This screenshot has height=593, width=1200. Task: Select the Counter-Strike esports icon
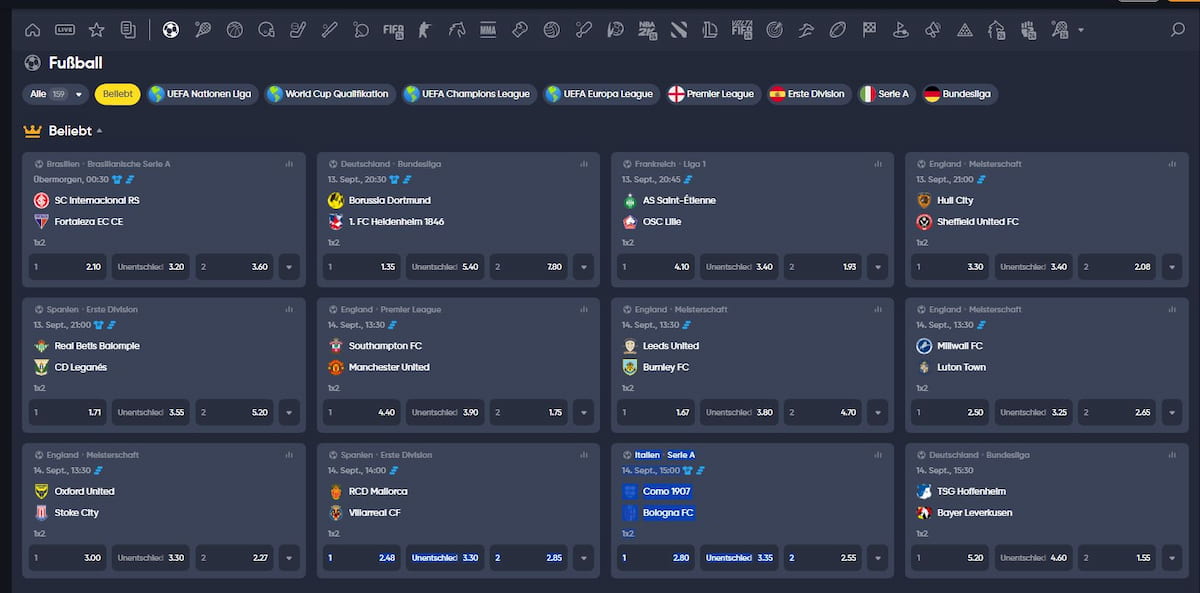425,30
